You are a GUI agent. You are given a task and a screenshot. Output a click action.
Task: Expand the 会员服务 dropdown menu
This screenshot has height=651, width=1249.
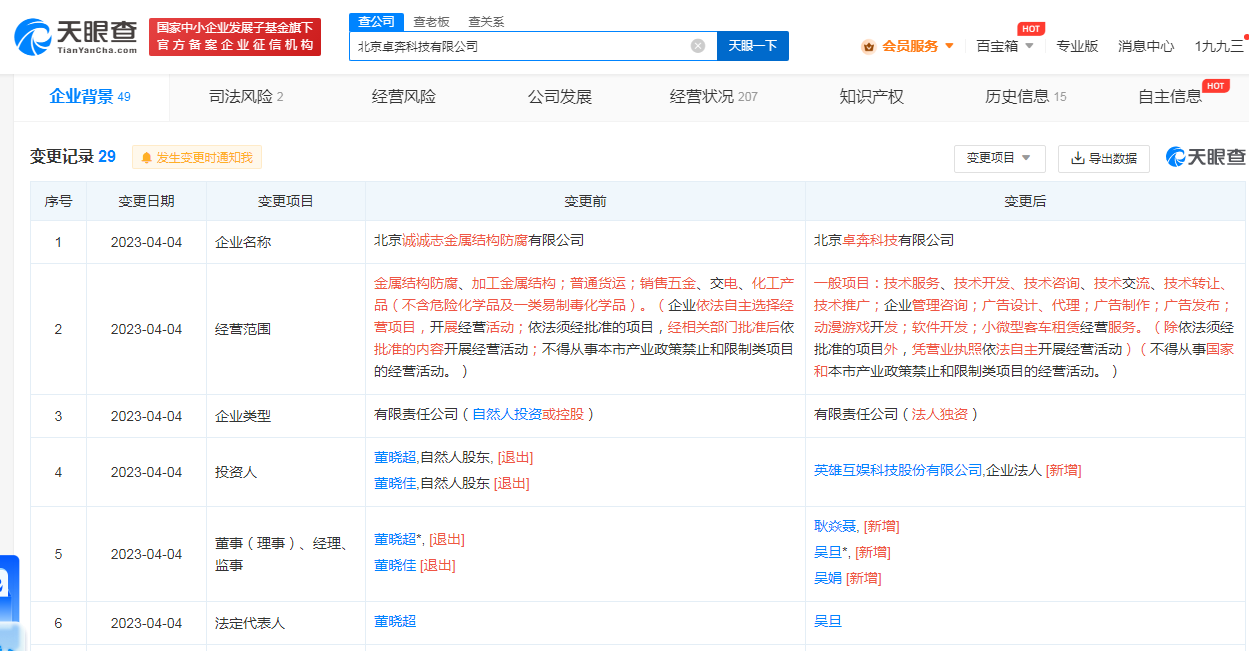908,46
